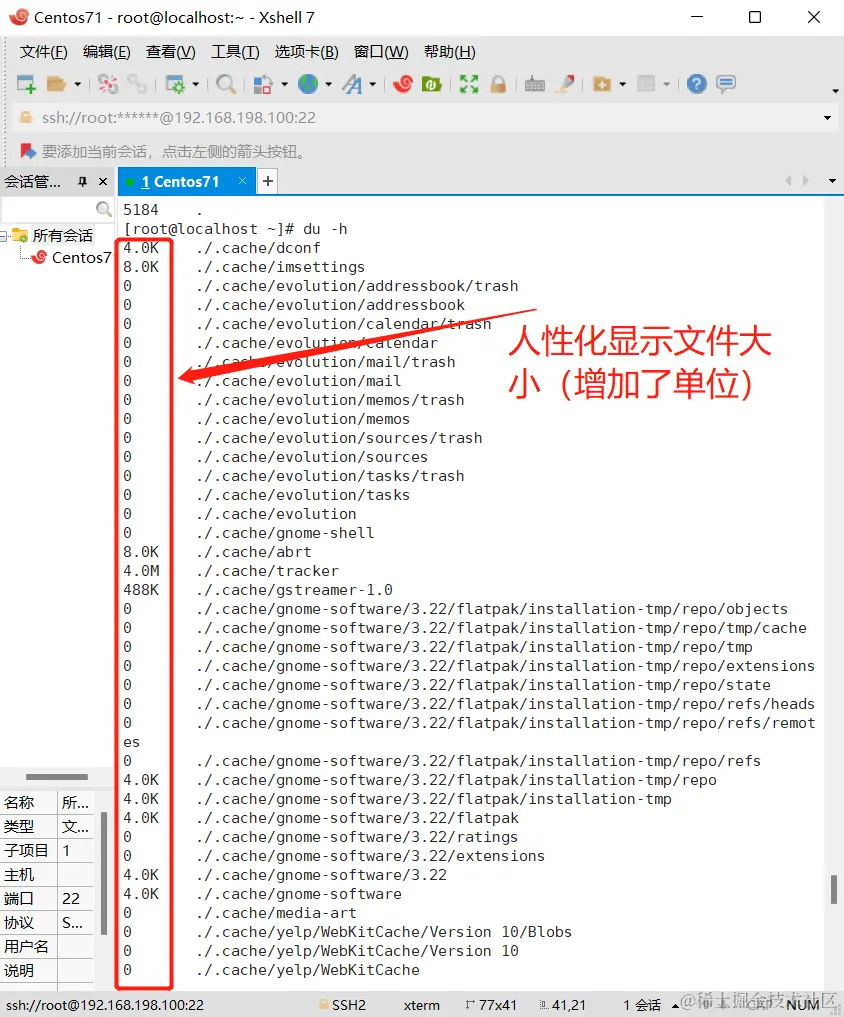Expand the Font dropdown arrow
844x1017 pixels.
pos(372,84)
